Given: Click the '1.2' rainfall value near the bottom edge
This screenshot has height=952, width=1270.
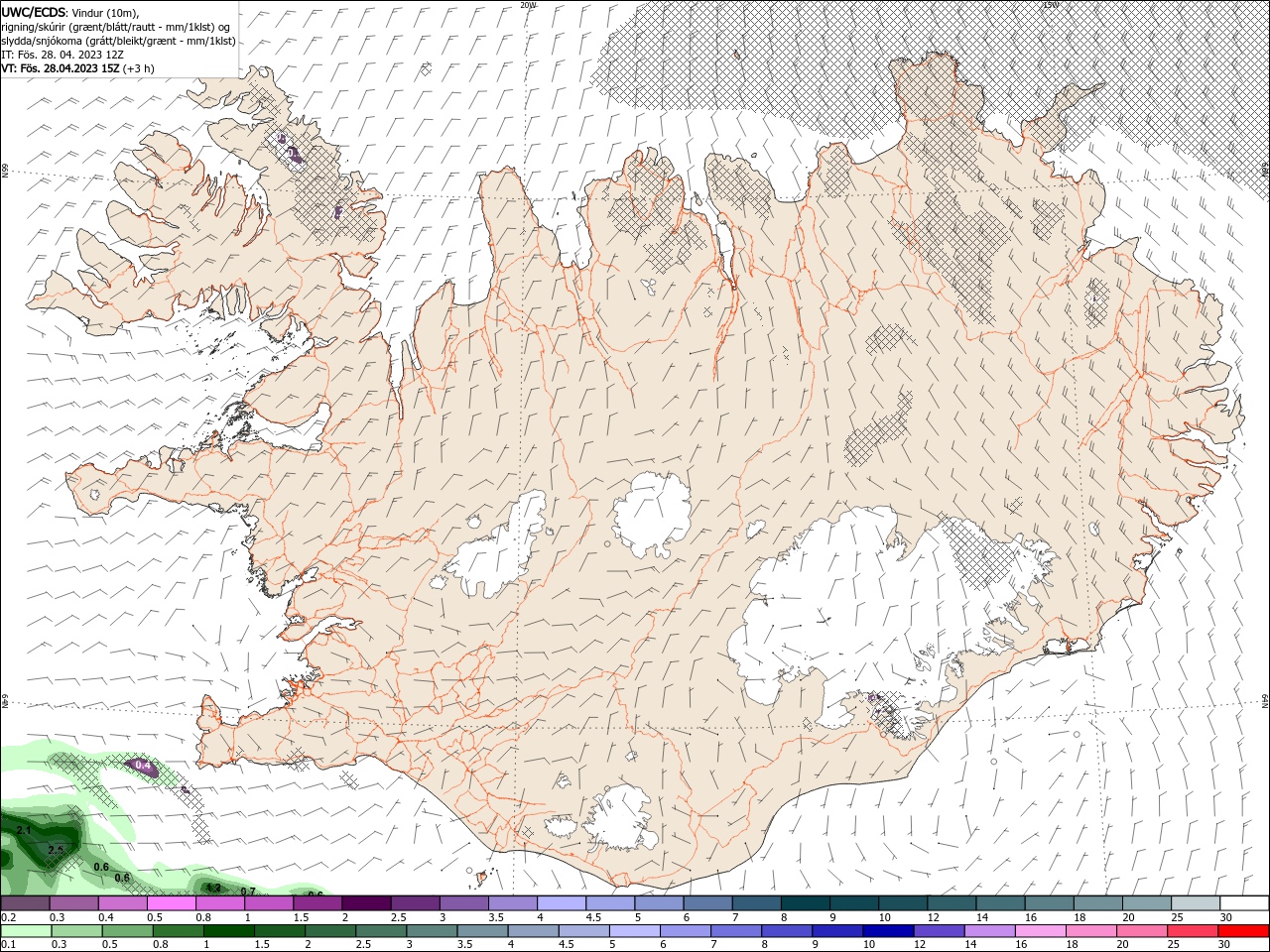Looking at the screenshot, I should 212,887.
